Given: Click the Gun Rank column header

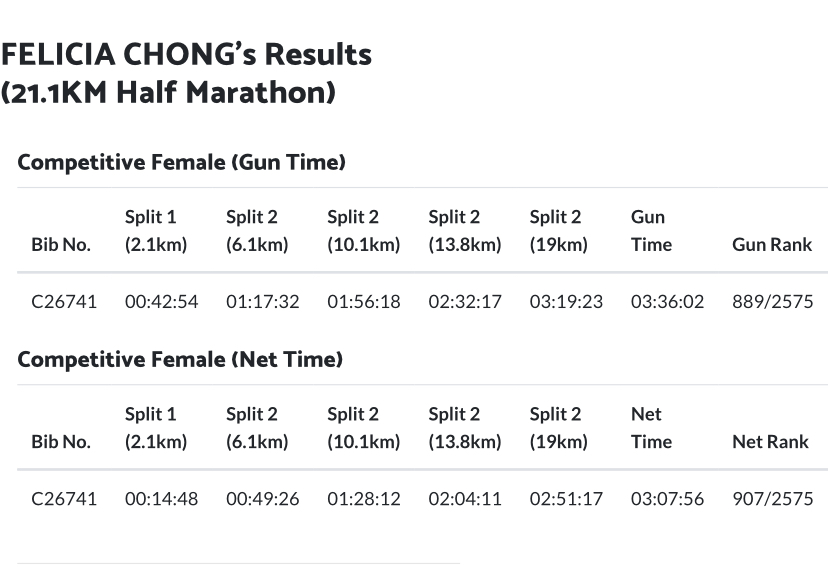Looking at the screenshot, I should tap(772, 244).
